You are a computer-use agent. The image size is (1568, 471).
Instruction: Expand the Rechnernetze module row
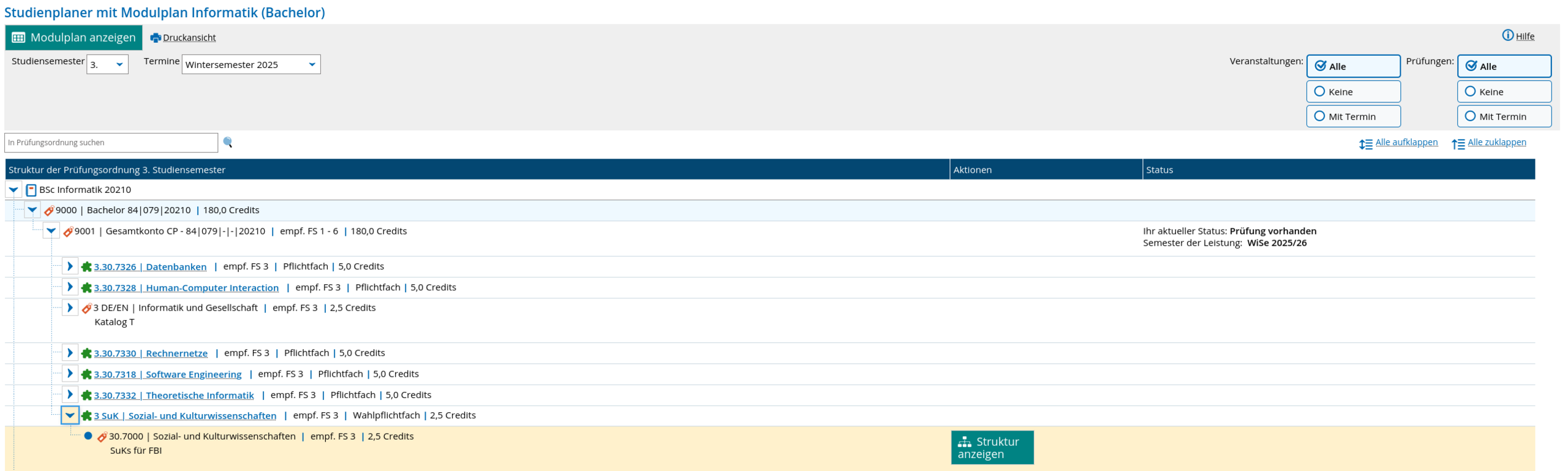[70, 353]
